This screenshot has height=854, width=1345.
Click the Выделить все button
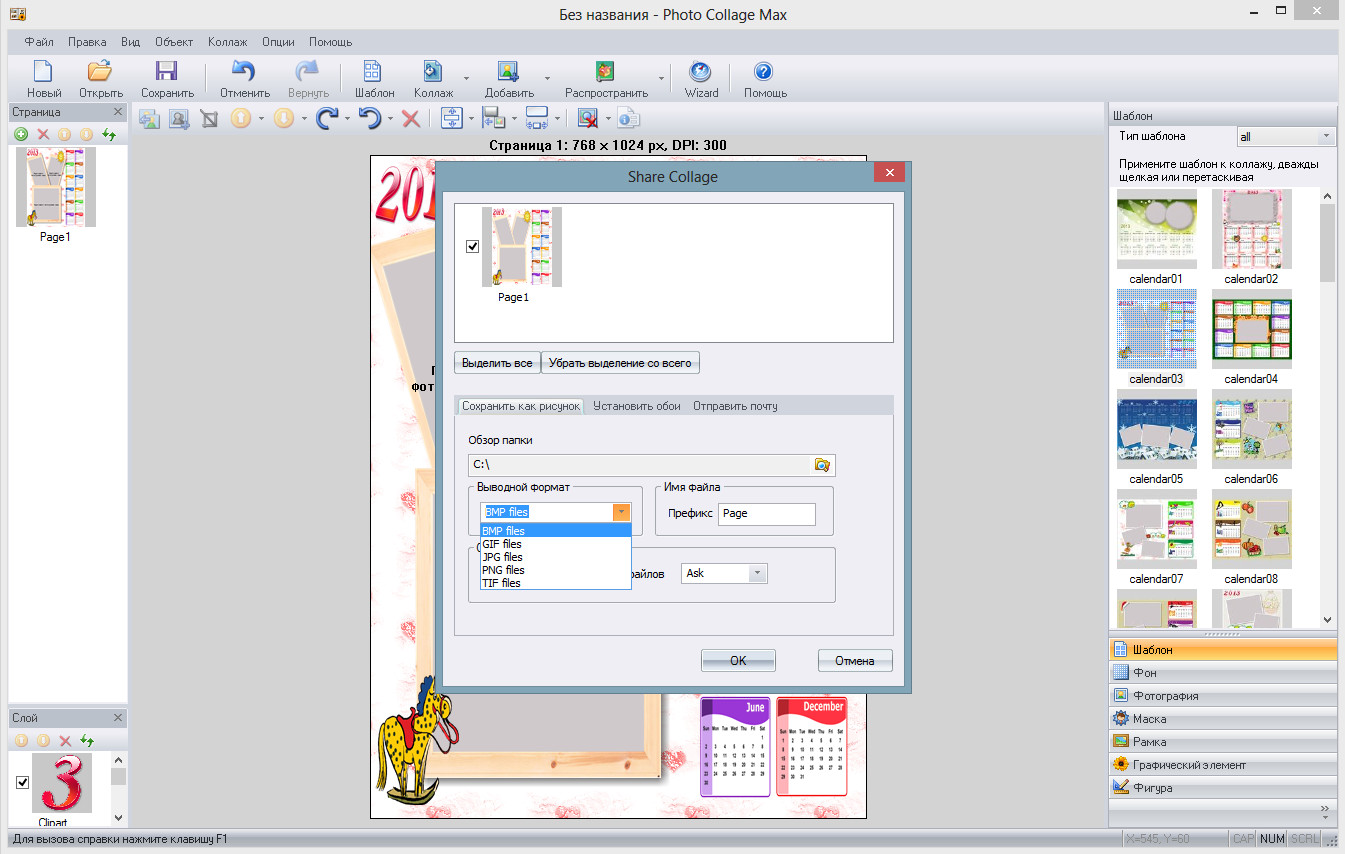[x=497, y=363]
